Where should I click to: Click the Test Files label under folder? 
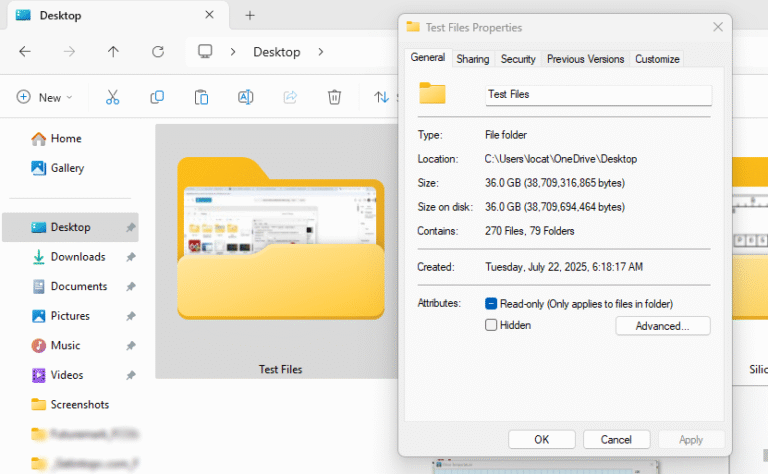click(x=281, y=369)
